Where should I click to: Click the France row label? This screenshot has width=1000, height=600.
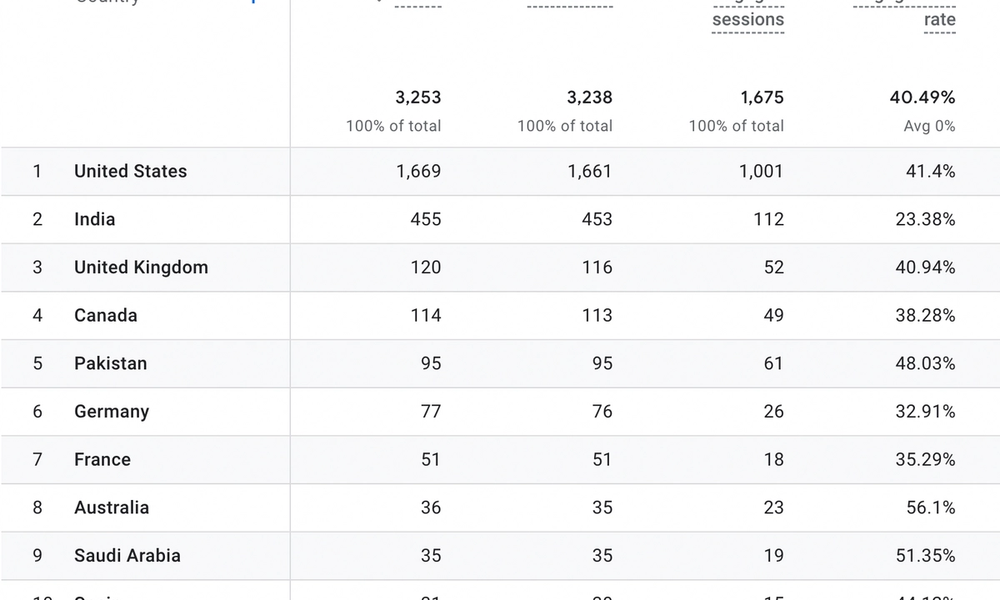tap(102, 460)
